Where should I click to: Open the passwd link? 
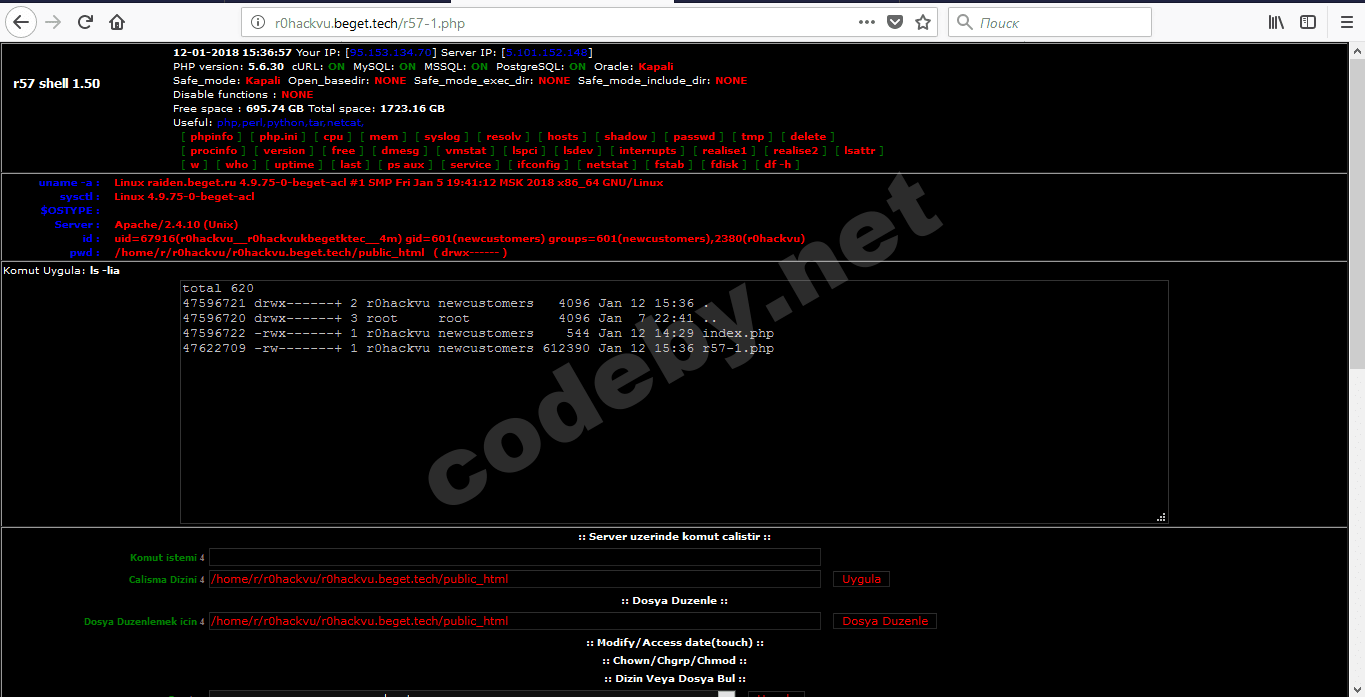click(693, 136)
